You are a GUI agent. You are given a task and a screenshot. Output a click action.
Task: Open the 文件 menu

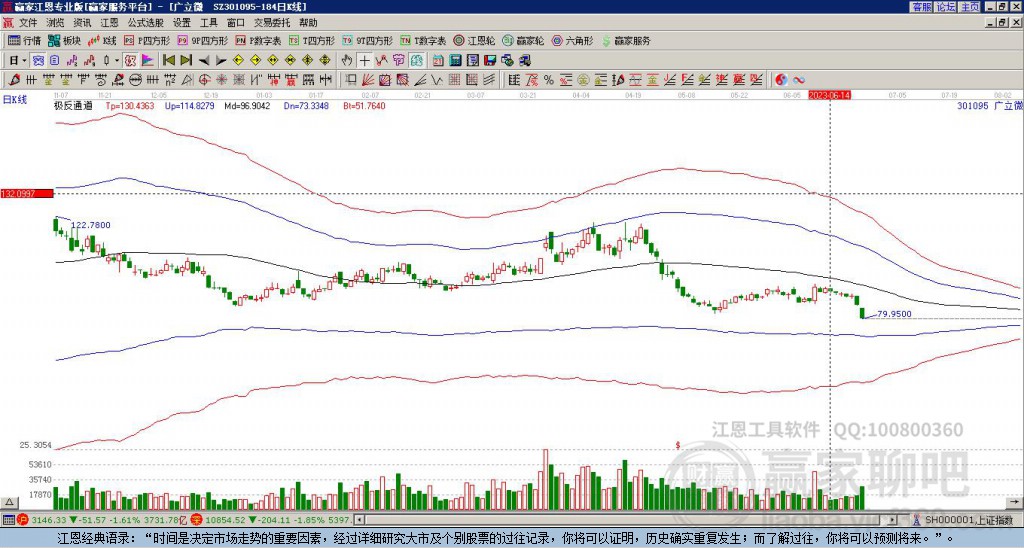(28, 23)
